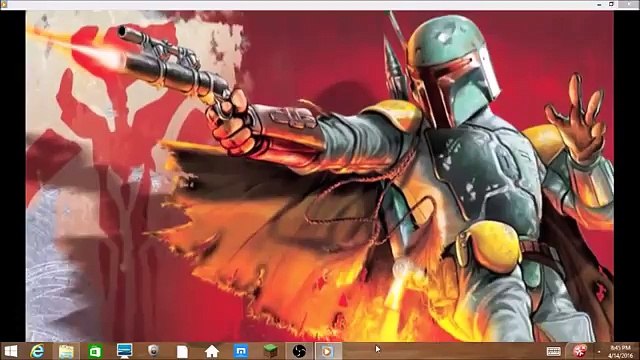Image resolution: width=640 pixels, height=360 pixels.
Task: Click the gray shield icon on taskbar
Action: [x=153, y=351]
